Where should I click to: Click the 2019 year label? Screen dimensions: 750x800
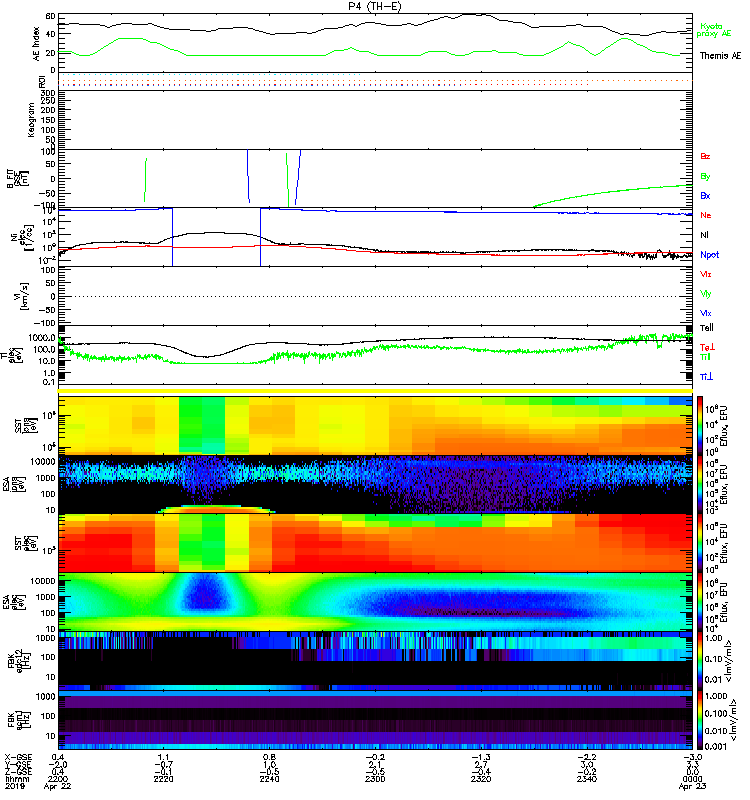[x=15, y=787]
